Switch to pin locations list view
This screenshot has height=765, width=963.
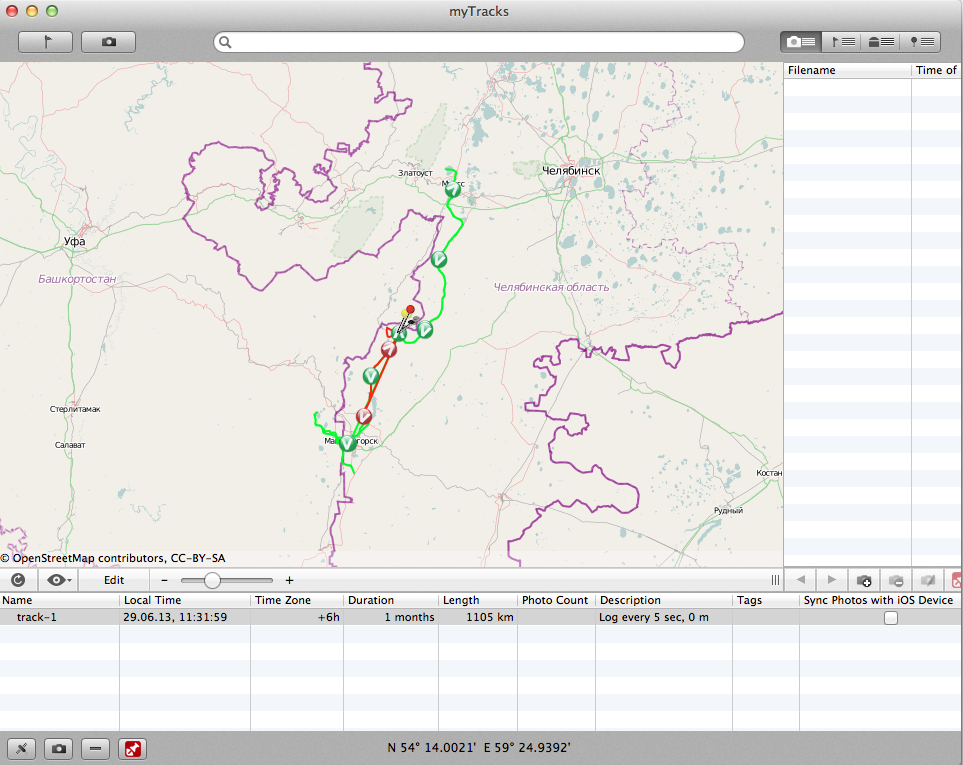[921, 42]
